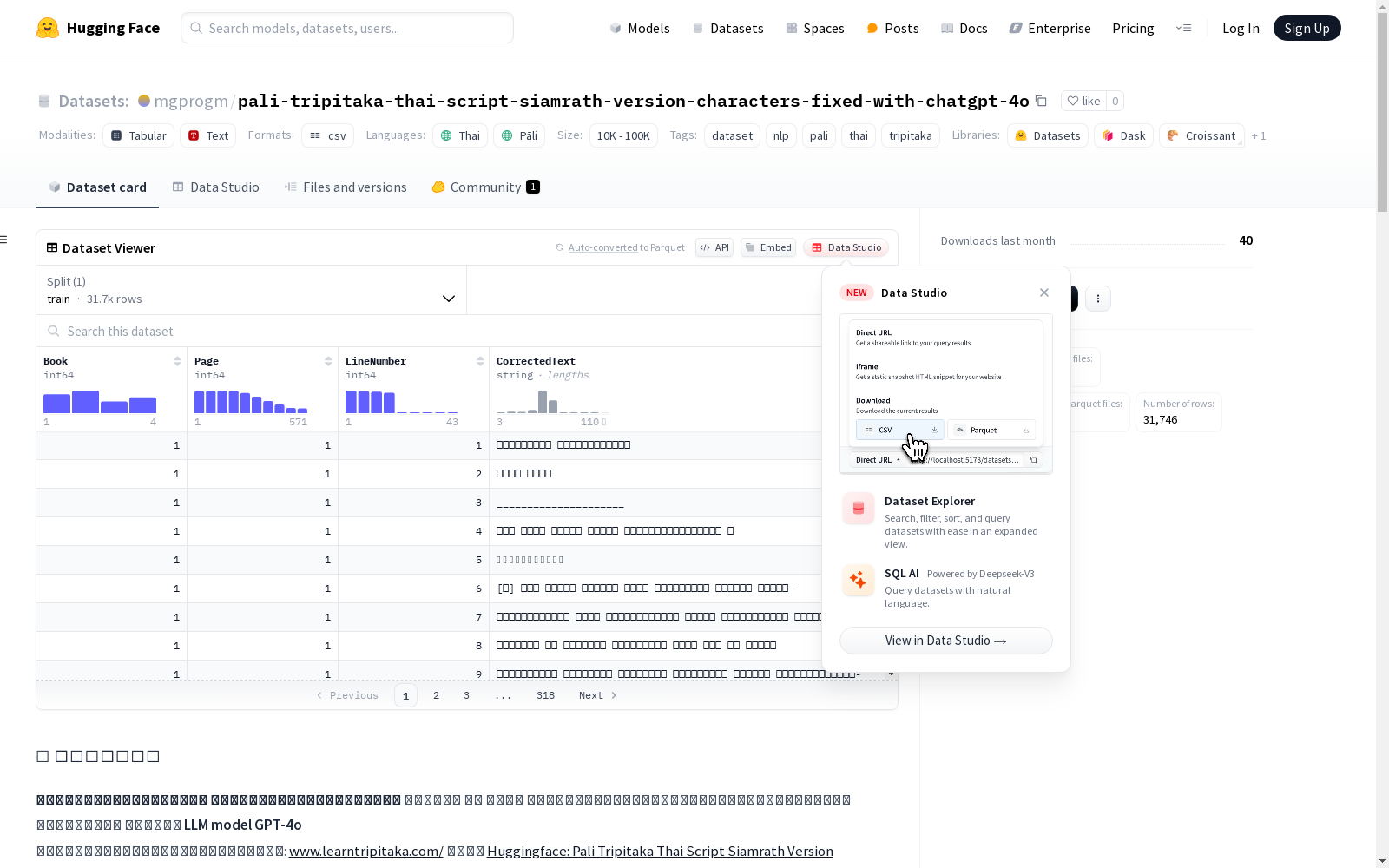This screenshot has height=868, width=1389.
Task: Sort by the LineNumber column
Action: tap(480, 361)
